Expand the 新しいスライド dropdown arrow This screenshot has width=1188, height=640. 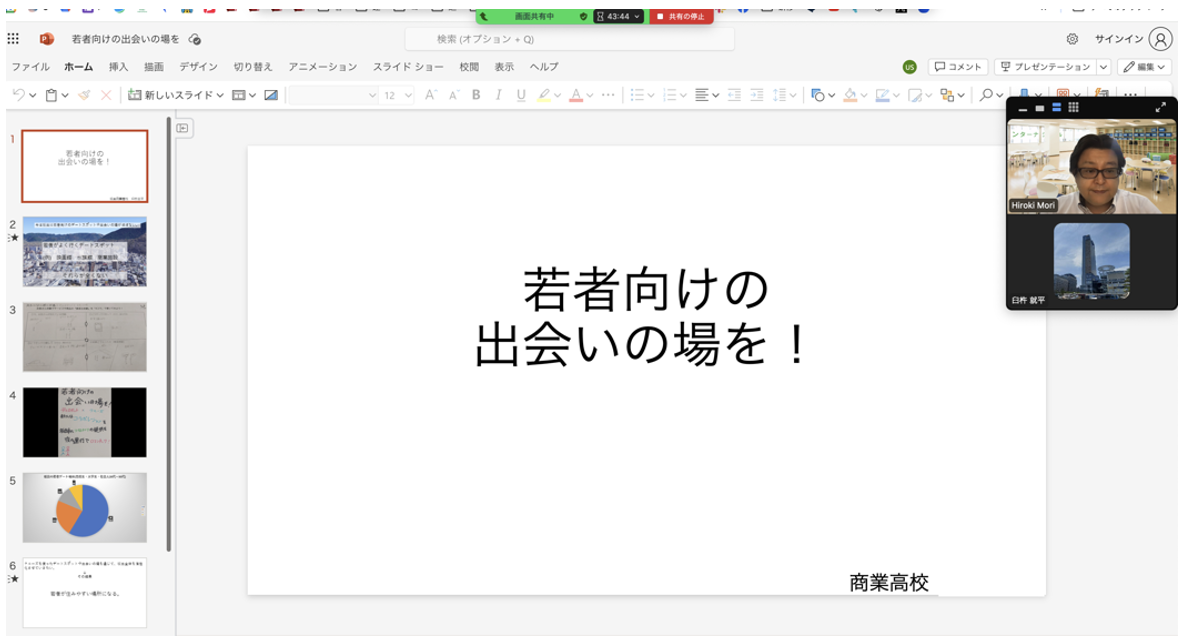click(219, 95)
